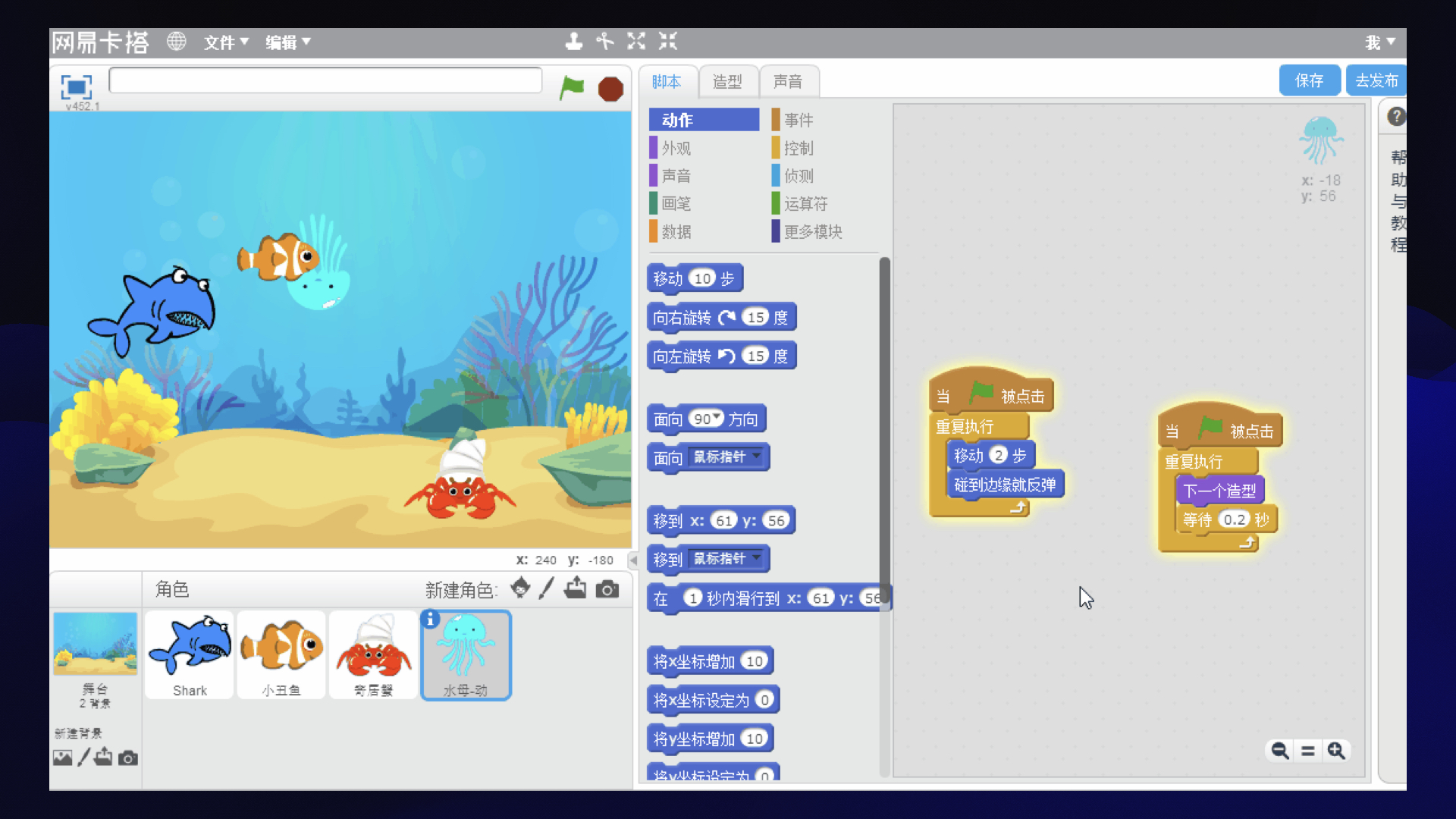Select the 寄居蟹 sprite thumbnail
The width and height of the screenshot is (1456, 819).
click(374, 655)
